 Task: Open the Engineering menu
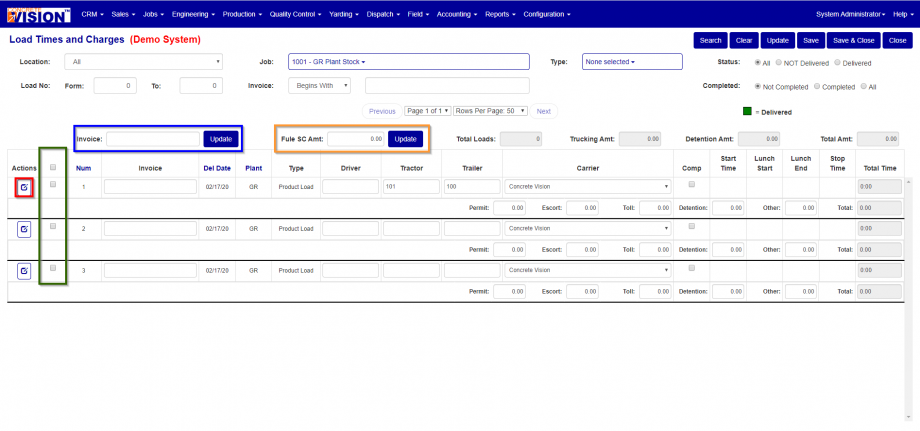click(193, 14)
